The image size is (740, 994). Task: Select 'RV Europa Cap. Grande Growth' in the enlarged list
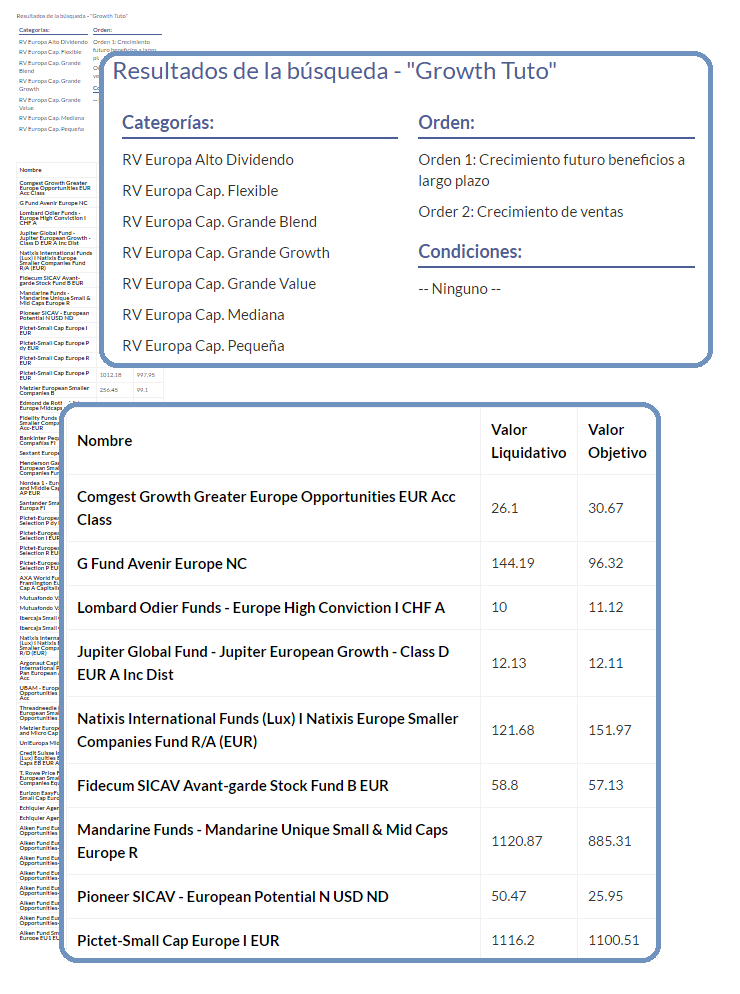[226, 253]
